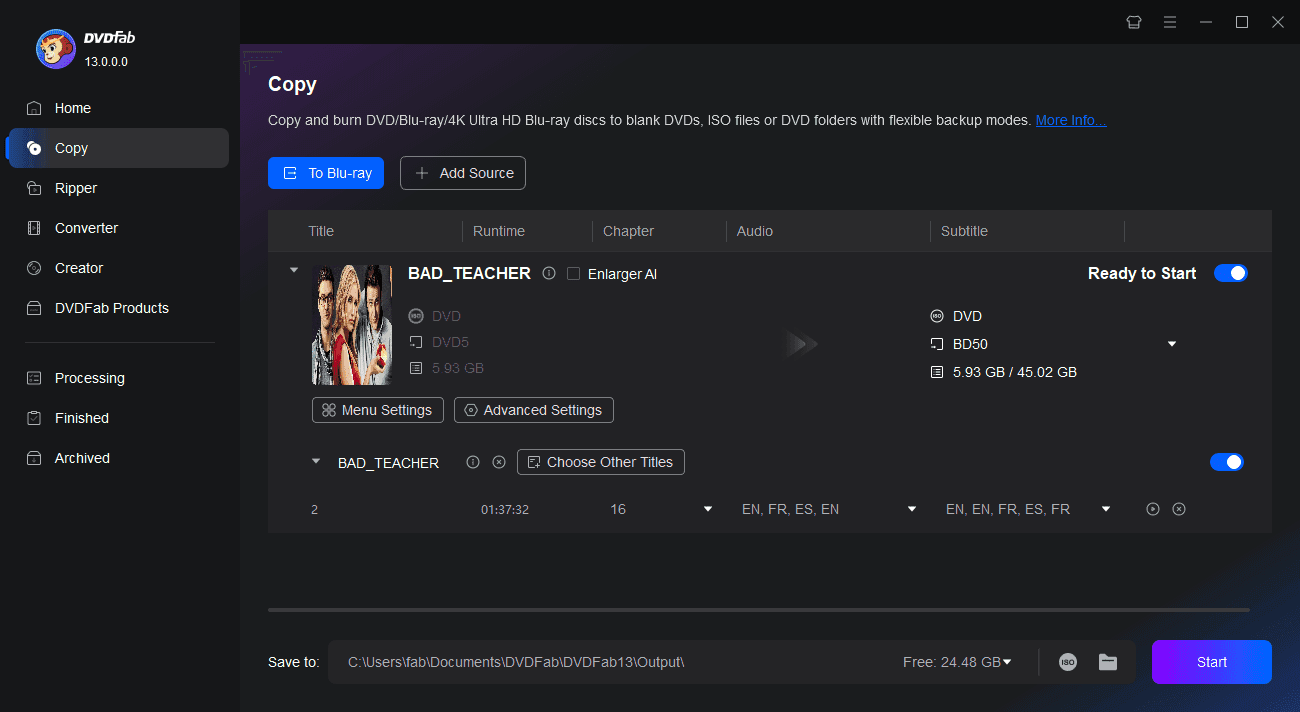1300x712 pixels.
Task: Open the skin/theme shirt icon in title bar
Action: pos(1134,22)
